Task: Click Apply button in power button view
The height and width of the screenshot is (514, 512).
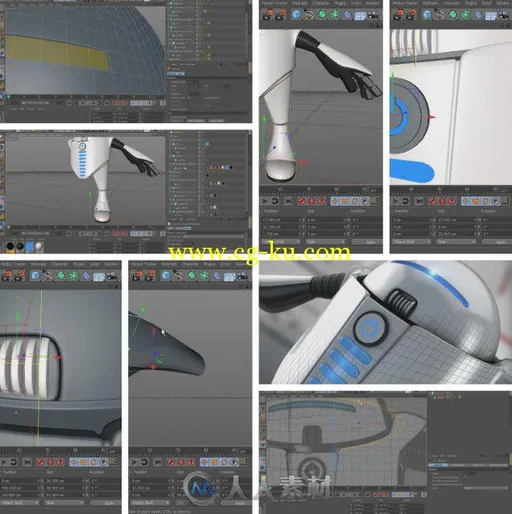Action: pos(497,242)
